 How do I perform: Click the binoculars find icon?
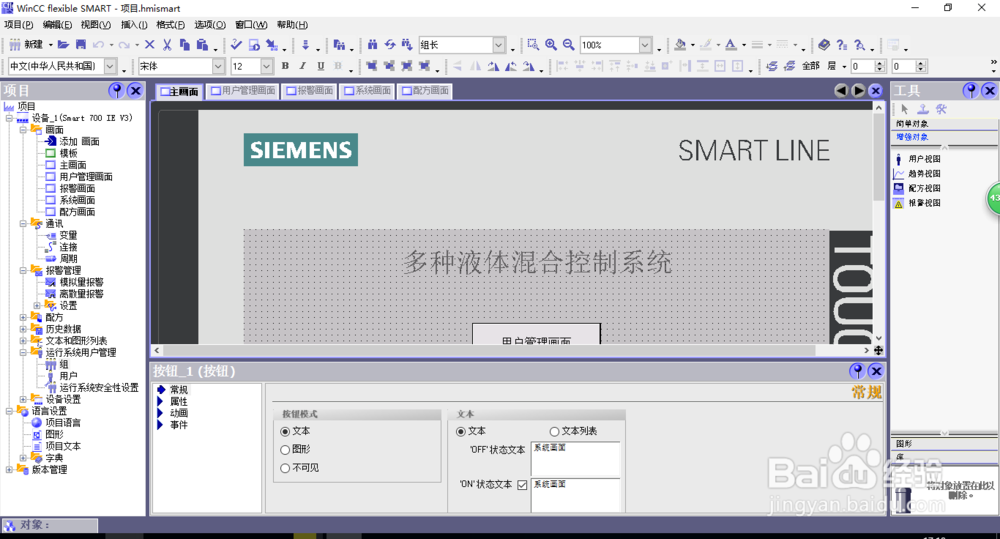[x=372, y=45]
